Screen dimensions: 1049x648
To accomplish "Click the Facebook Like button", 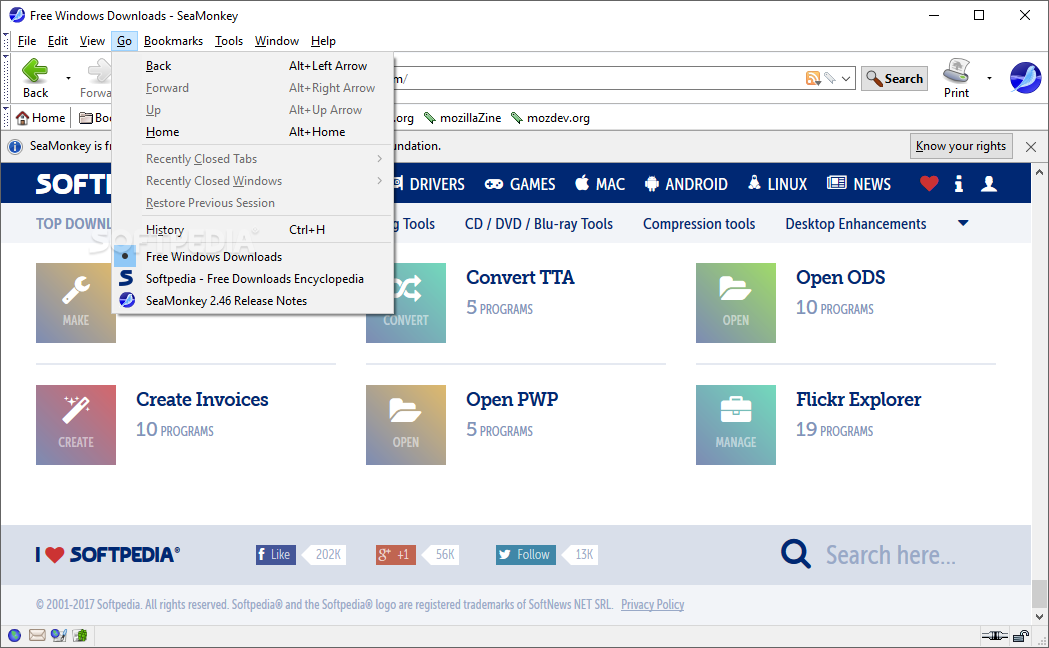I will click(x=276, y=554).
